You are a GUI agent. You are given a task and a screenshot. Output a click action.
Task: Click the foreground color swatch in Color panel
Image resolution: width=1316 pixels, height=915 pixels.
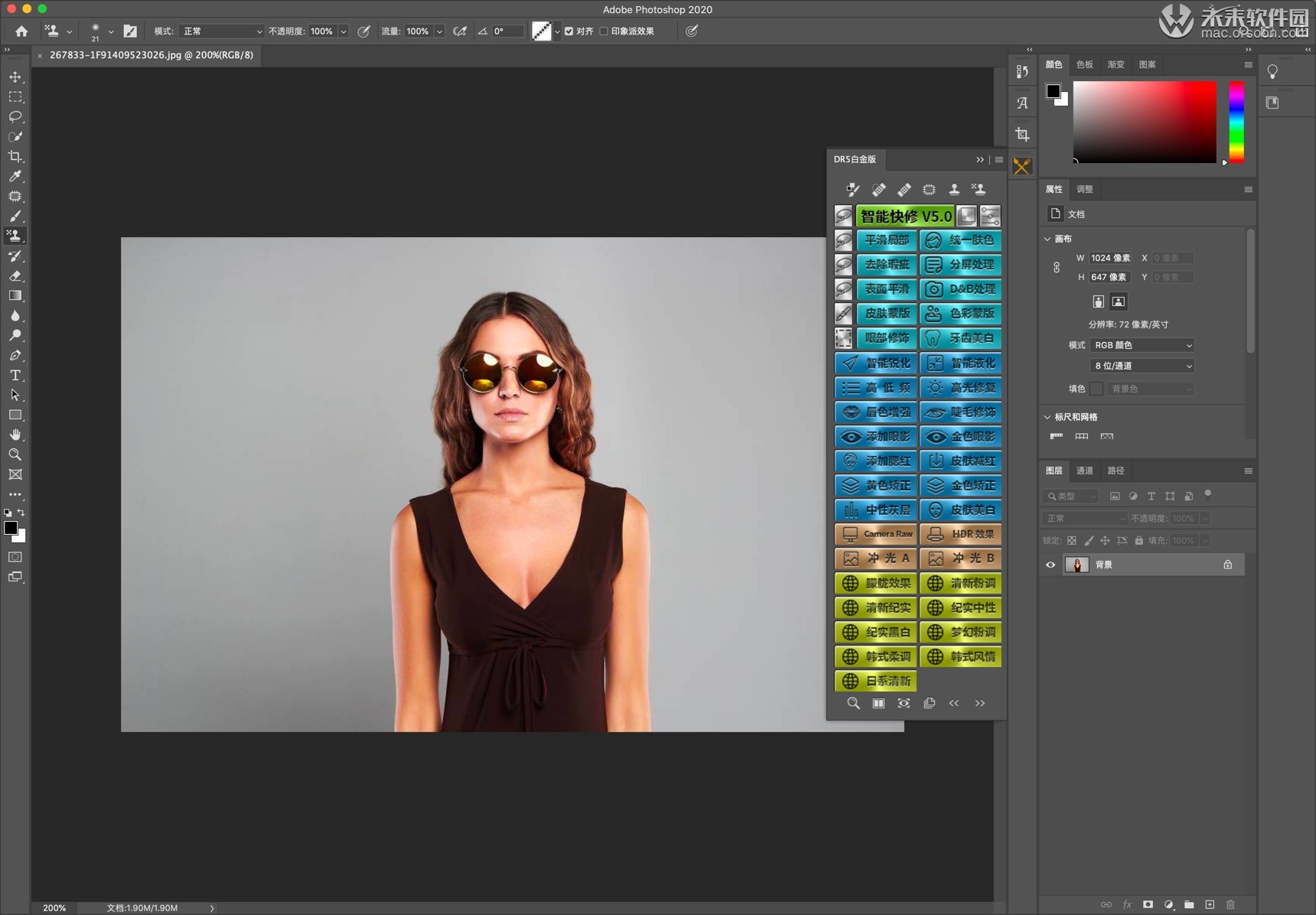pyautogui.click(x=1054, y=91)
